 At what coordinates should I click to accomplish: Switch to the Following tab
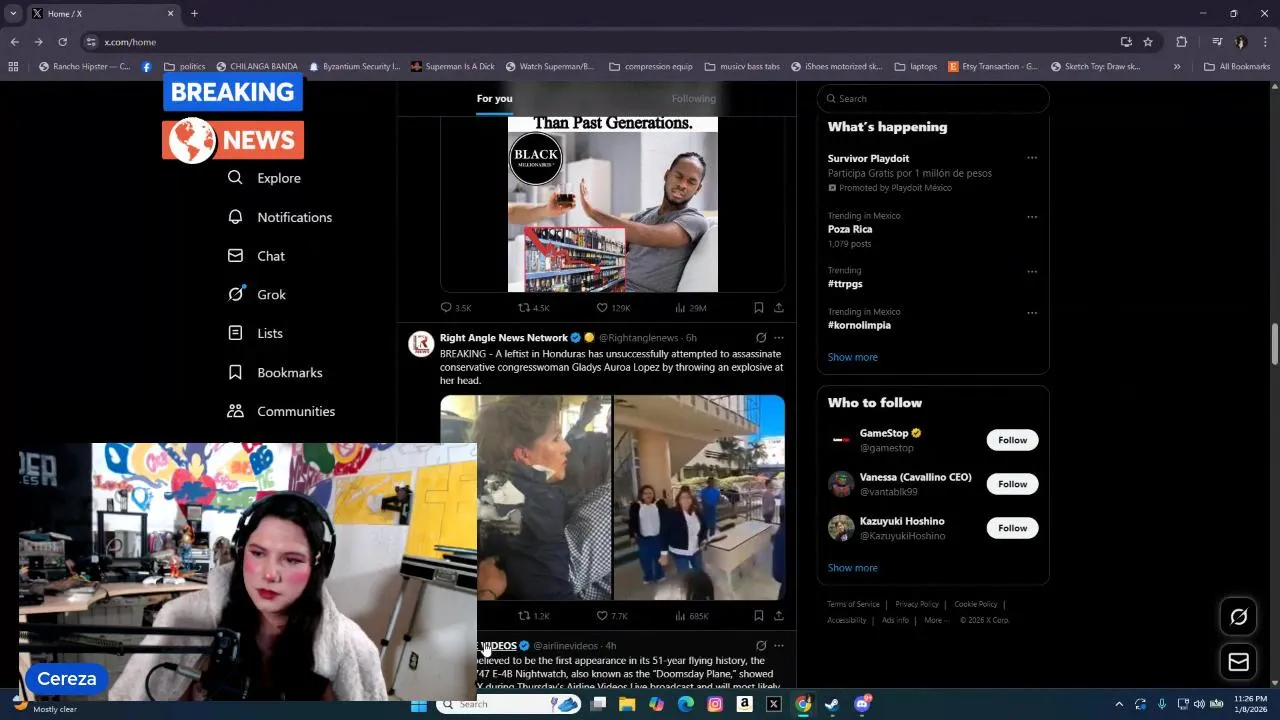pos(693,98)
